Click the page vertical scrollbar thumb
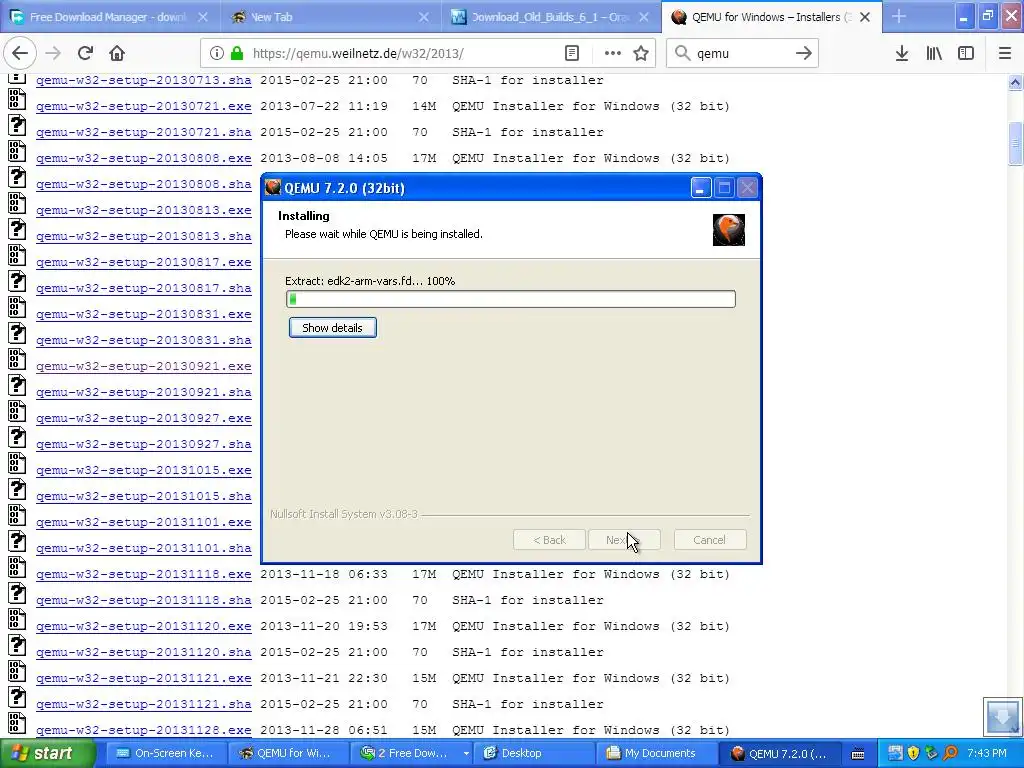The image size is (1024, 768). point(1015,143)
